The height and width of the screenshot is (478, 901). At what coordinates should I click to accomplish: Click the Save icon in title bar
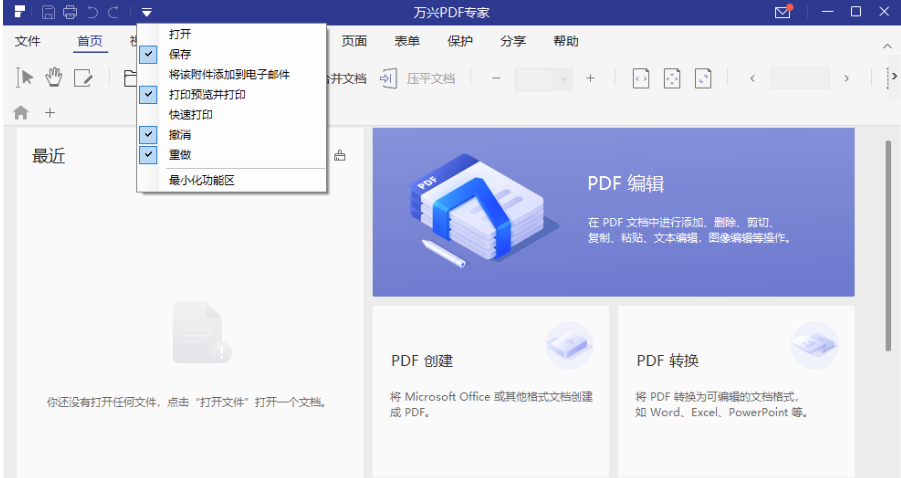click(48, 12)
